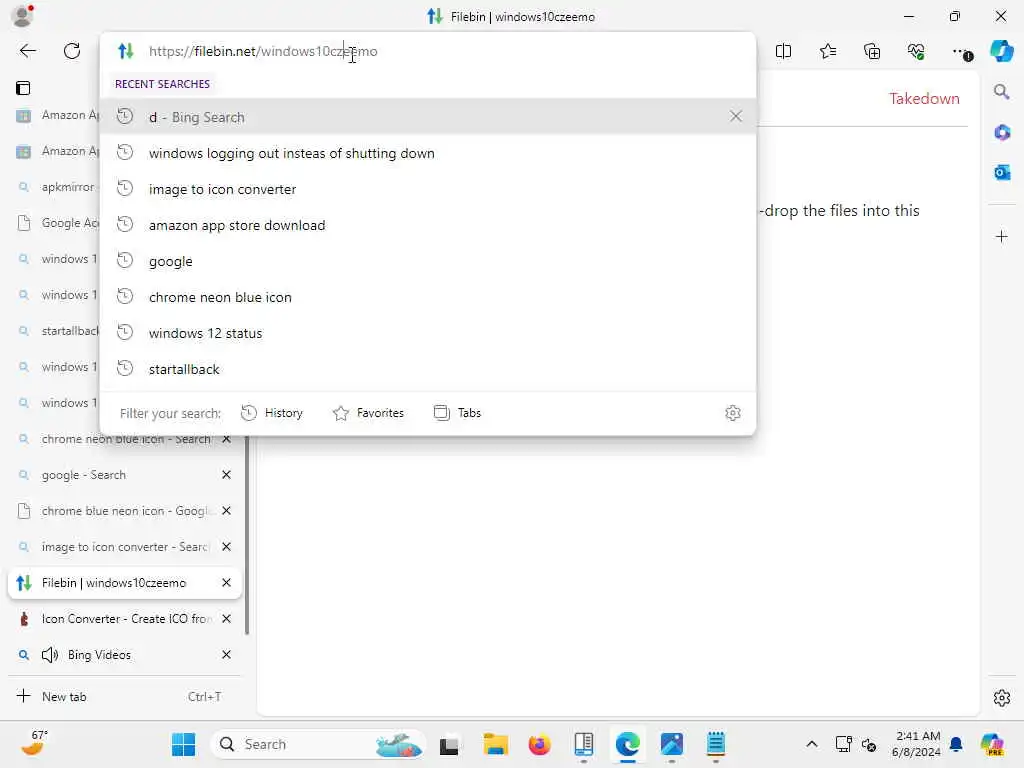Switch to 'Icon Converter - Create ICO' tab
Viewport: 1024px width, 768px height.
[124, 618]
